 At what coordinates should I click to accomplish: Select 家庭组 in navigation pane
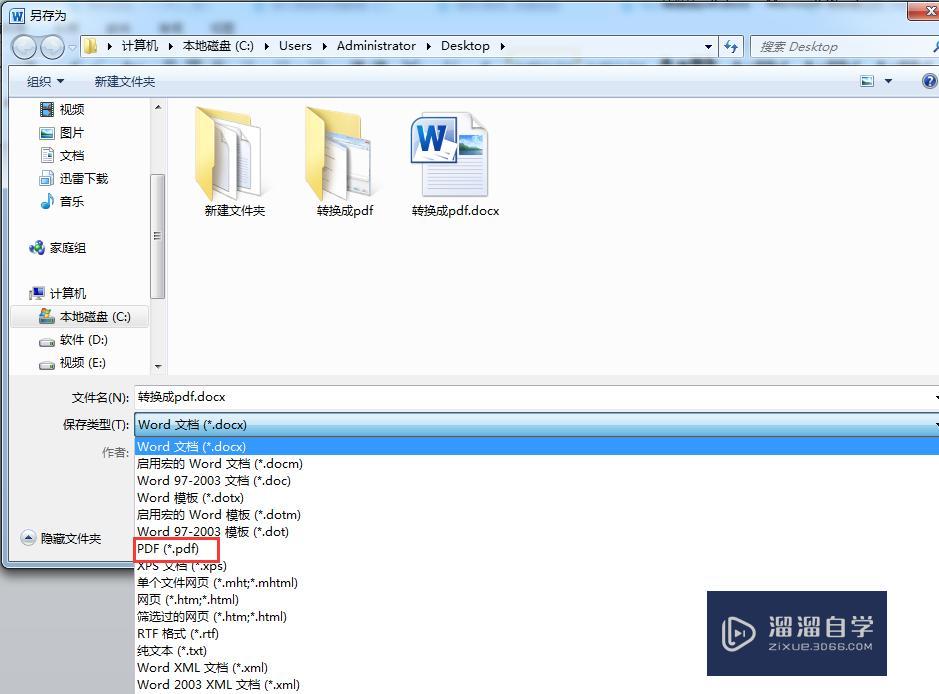click(57, 247)
